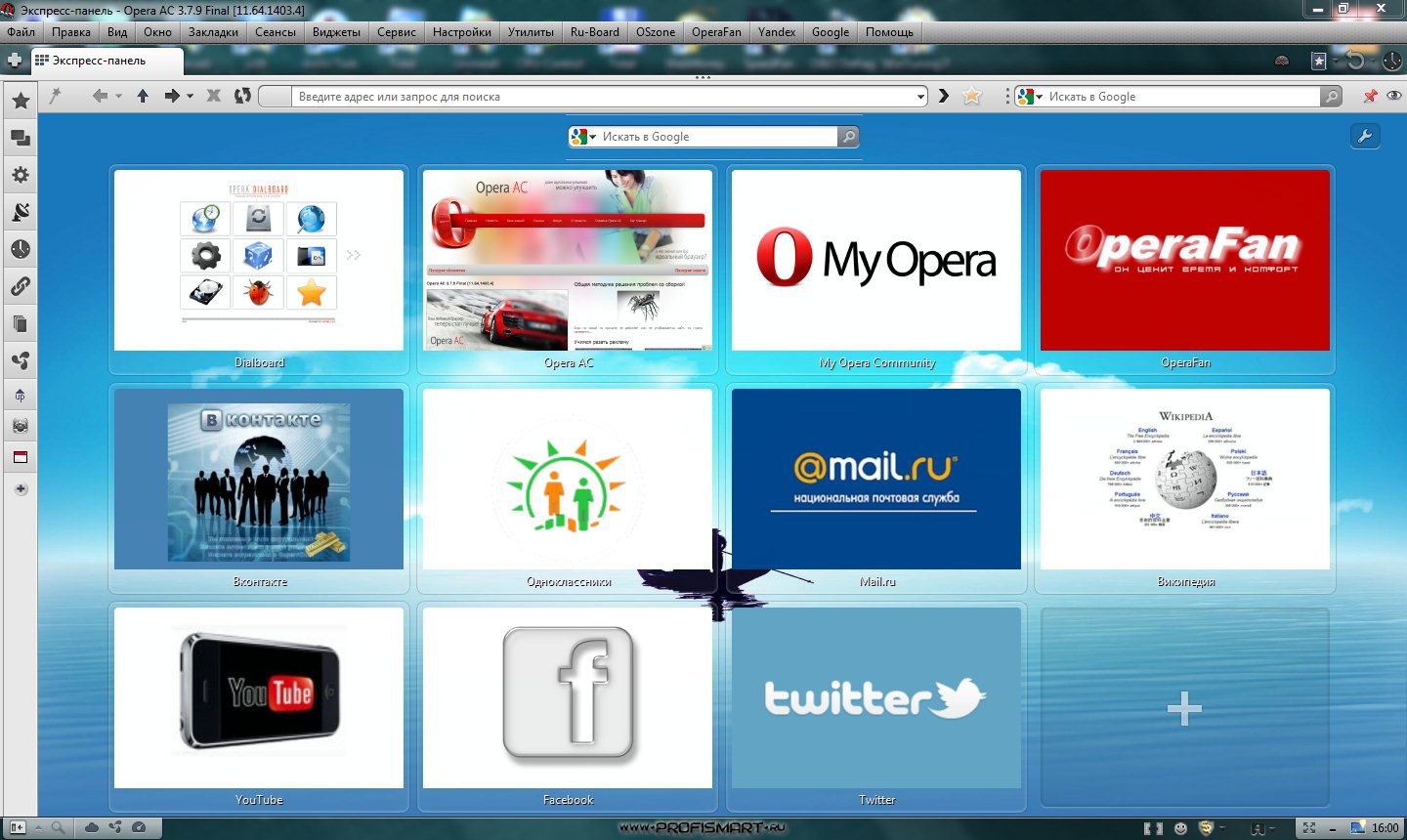Go forward with the right arrow button
This screenshot has height=840, width=1407.
(172, 96)
